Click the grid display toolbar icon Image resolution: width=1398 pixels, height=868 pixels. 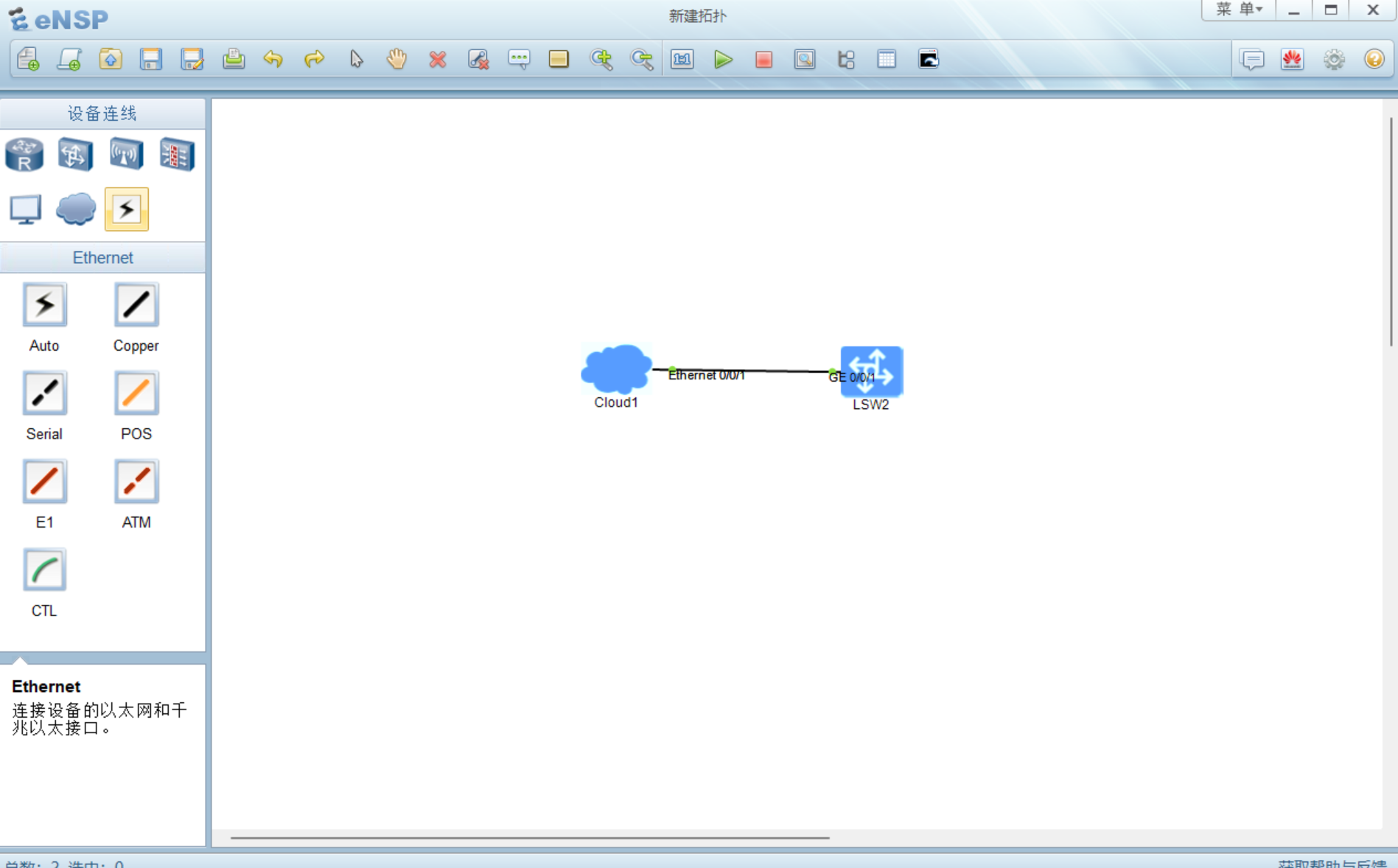[x=887, y=59]
